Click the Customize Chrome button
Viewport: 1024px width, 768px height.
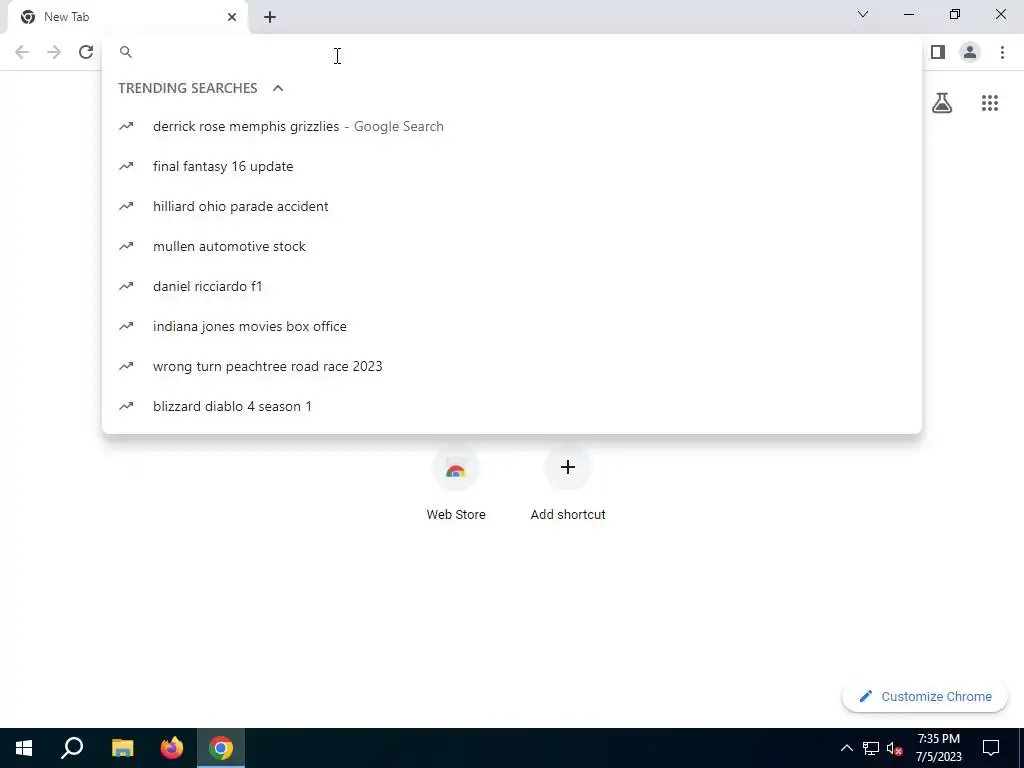(x=925, y=697)
